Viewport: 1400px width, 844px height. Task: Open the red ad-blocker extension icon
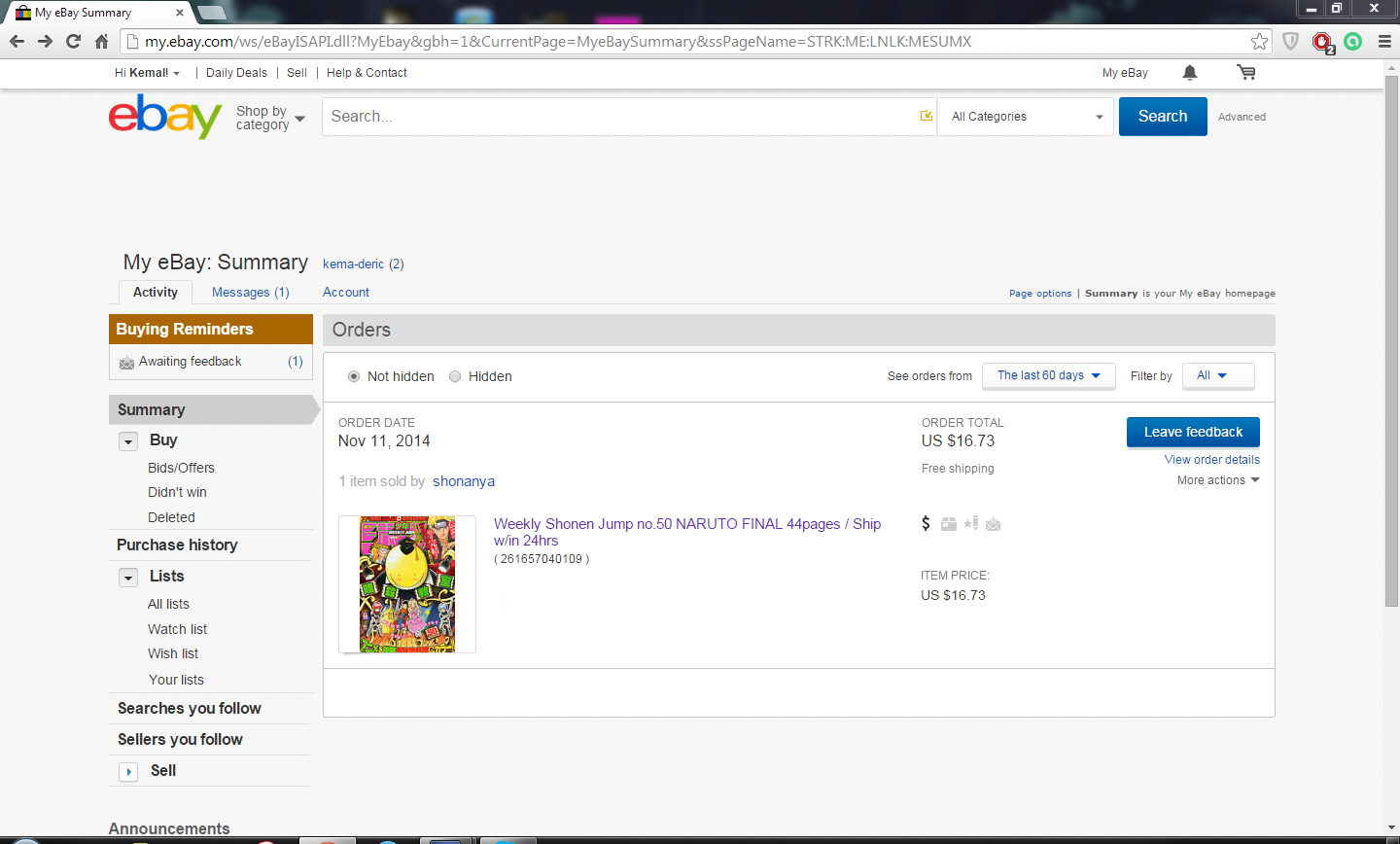coord(1322,42)
